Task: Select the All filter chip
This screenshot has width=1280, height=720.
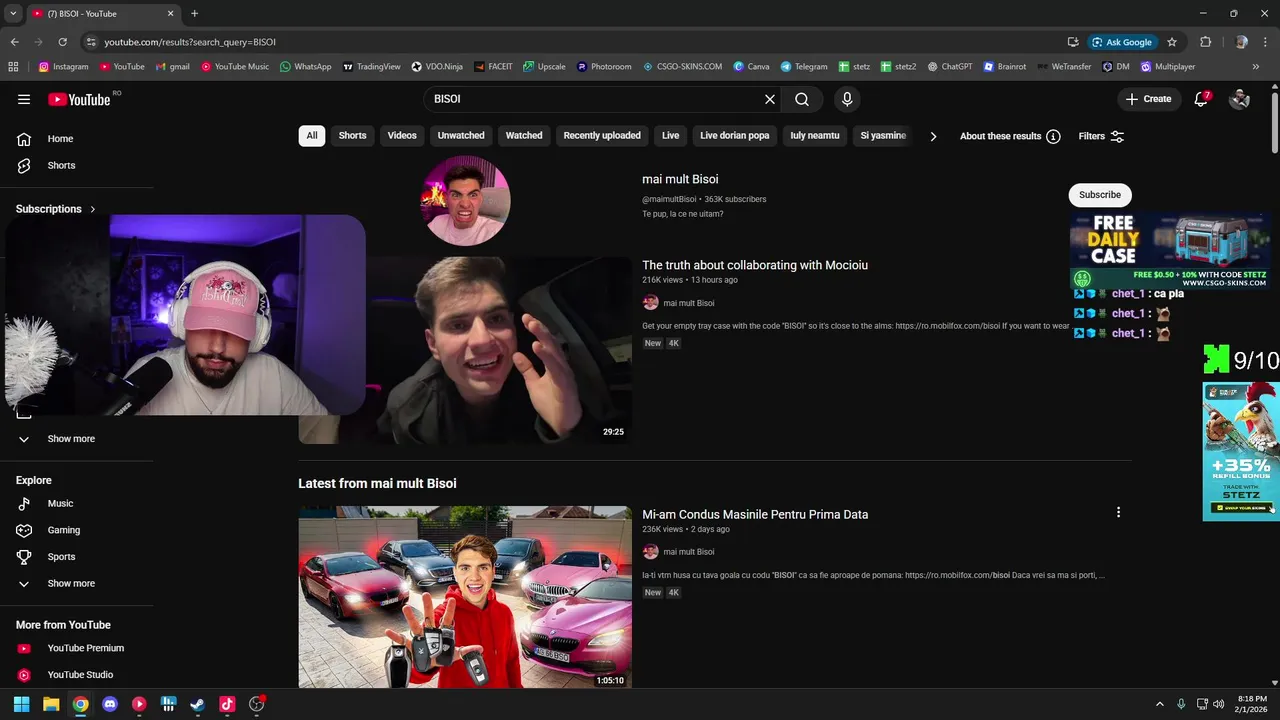Action: (312, 136)
